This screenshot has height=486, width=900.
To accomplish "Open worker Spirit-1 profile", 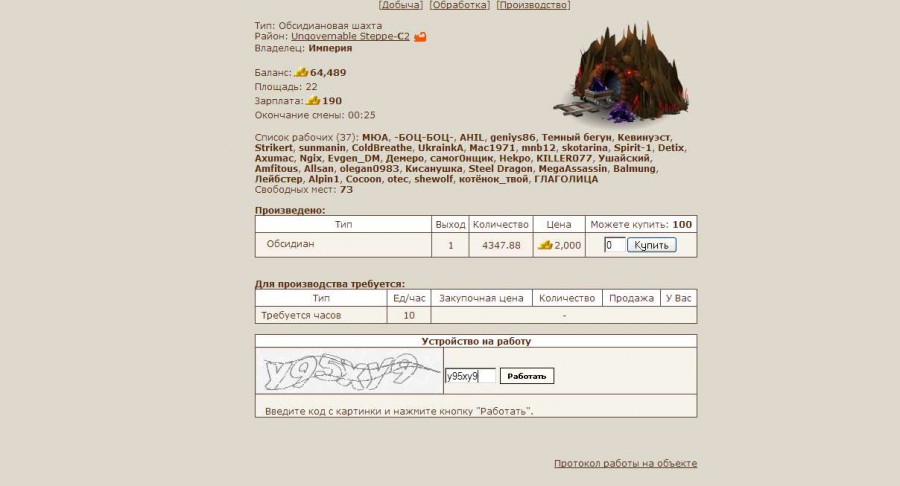I will pos(633,148).
